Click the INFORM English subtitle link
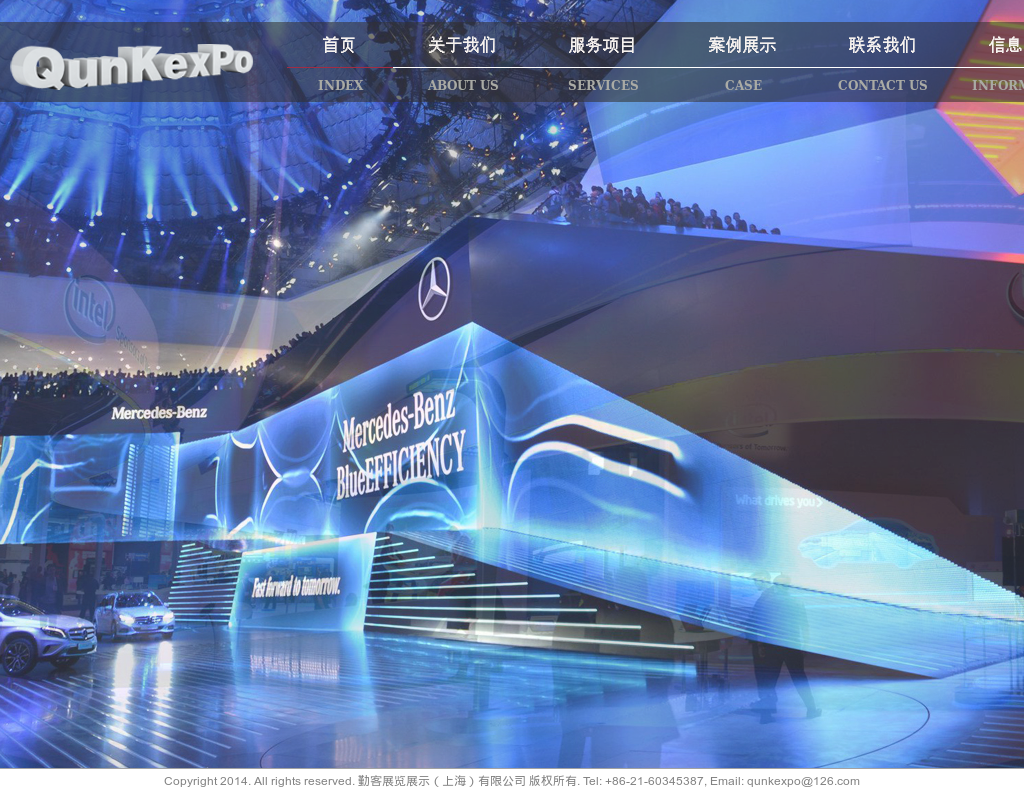 [998, 85]
